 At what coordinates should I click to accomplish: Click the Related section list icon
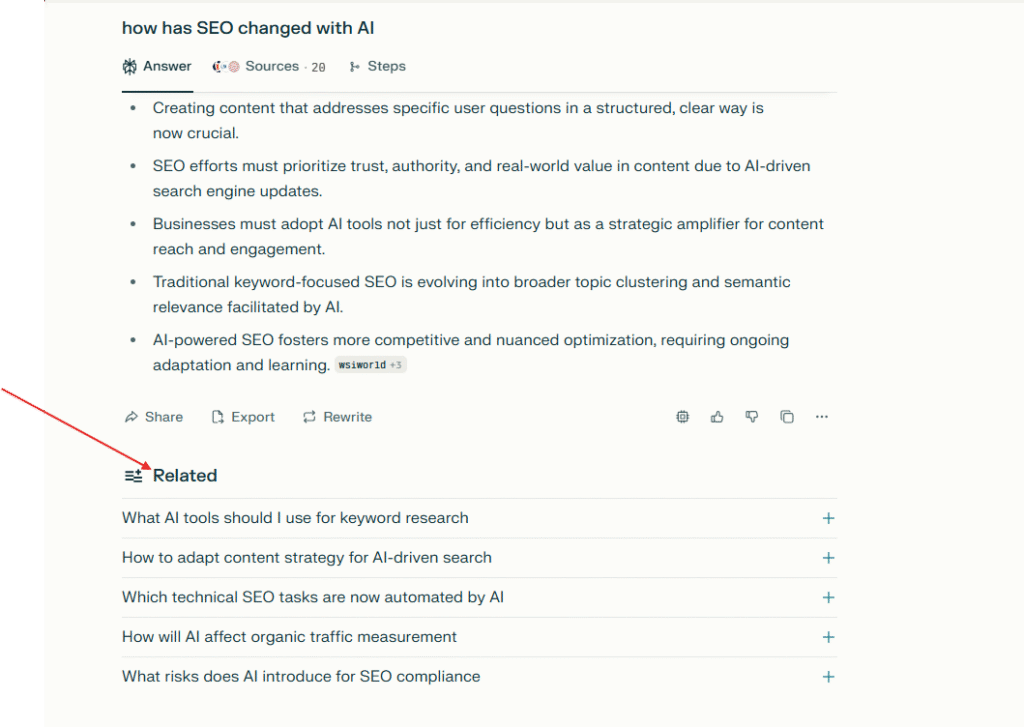click(133, 476)
